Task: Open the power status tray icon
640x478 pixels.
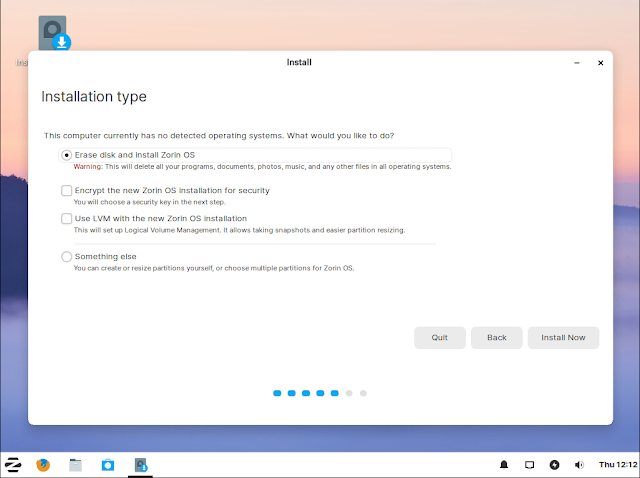Action: pos(554,465)
